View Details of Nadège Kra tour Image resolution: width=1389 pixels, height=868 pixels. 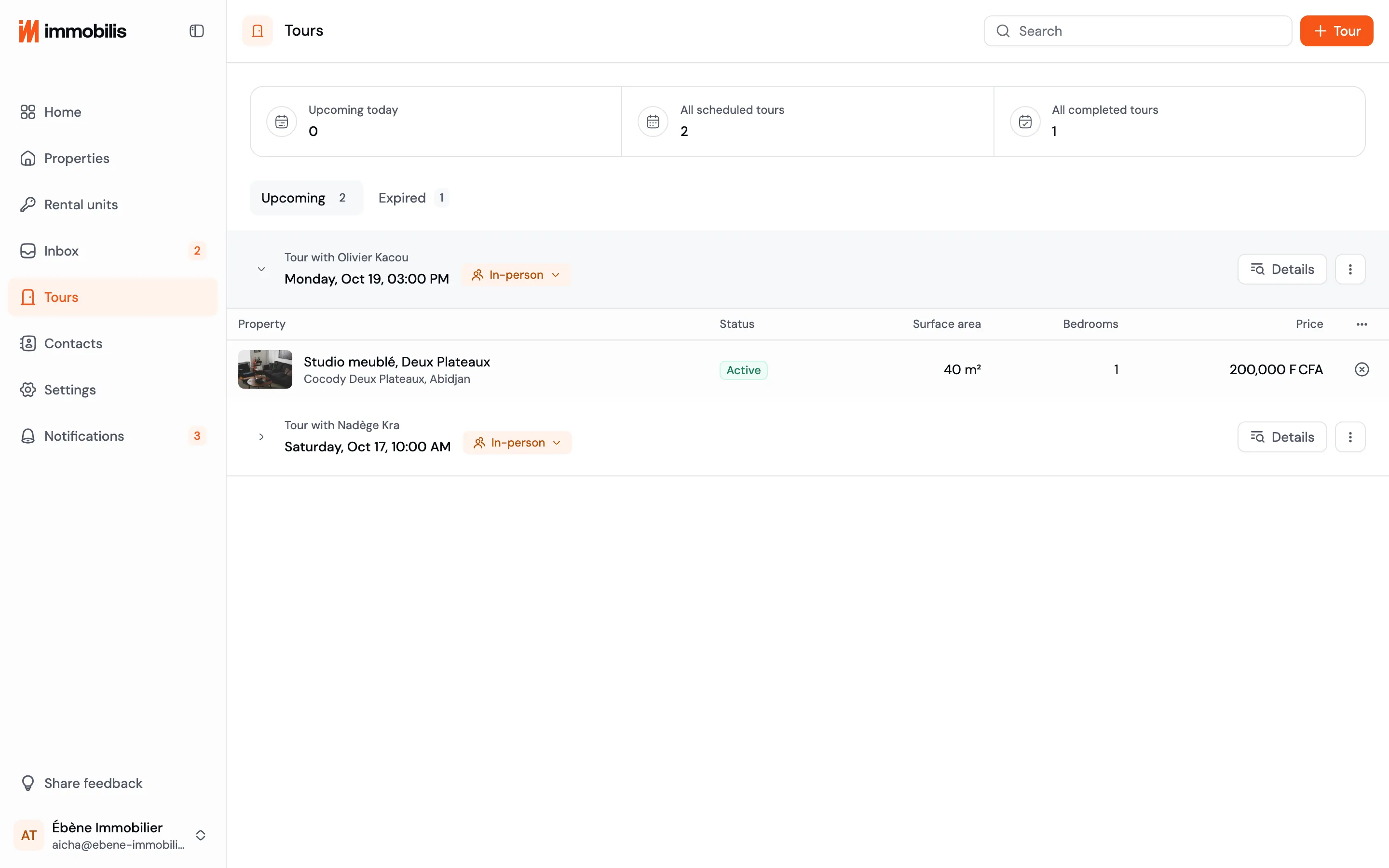(x=1281, y=437)
